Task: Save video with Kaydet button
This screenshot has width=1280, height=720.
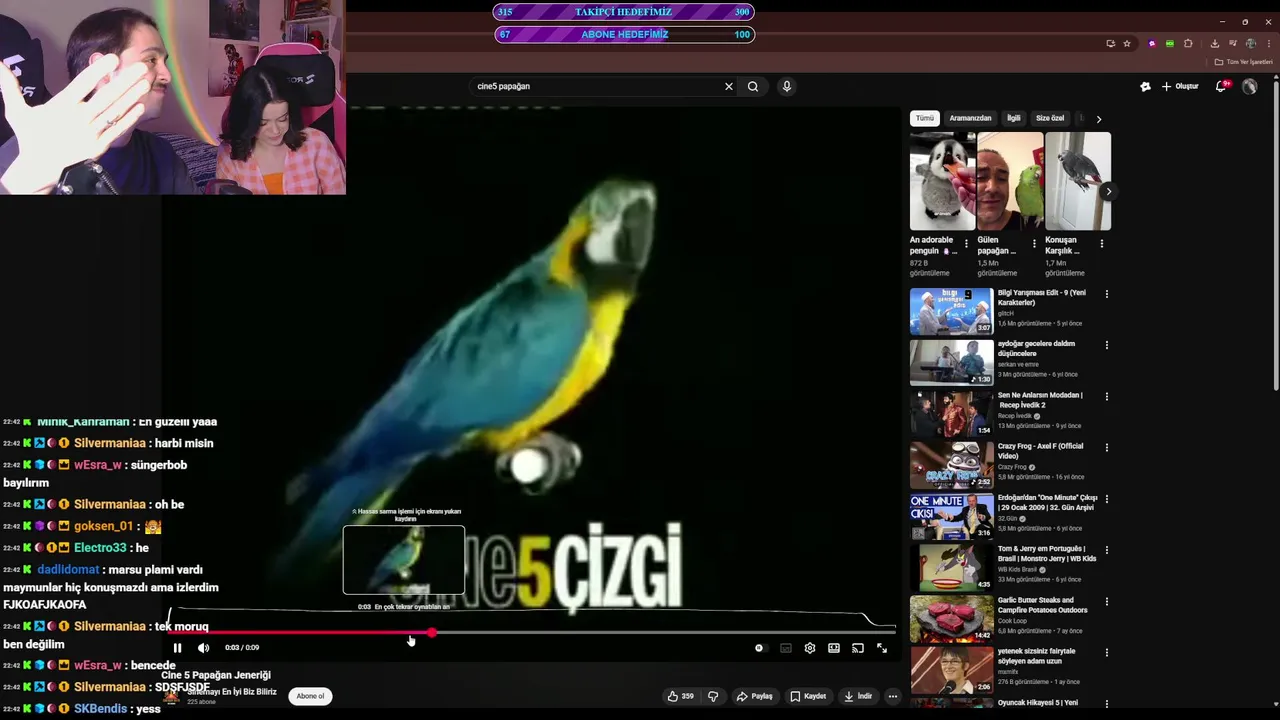Action: (x=808, y=696)
